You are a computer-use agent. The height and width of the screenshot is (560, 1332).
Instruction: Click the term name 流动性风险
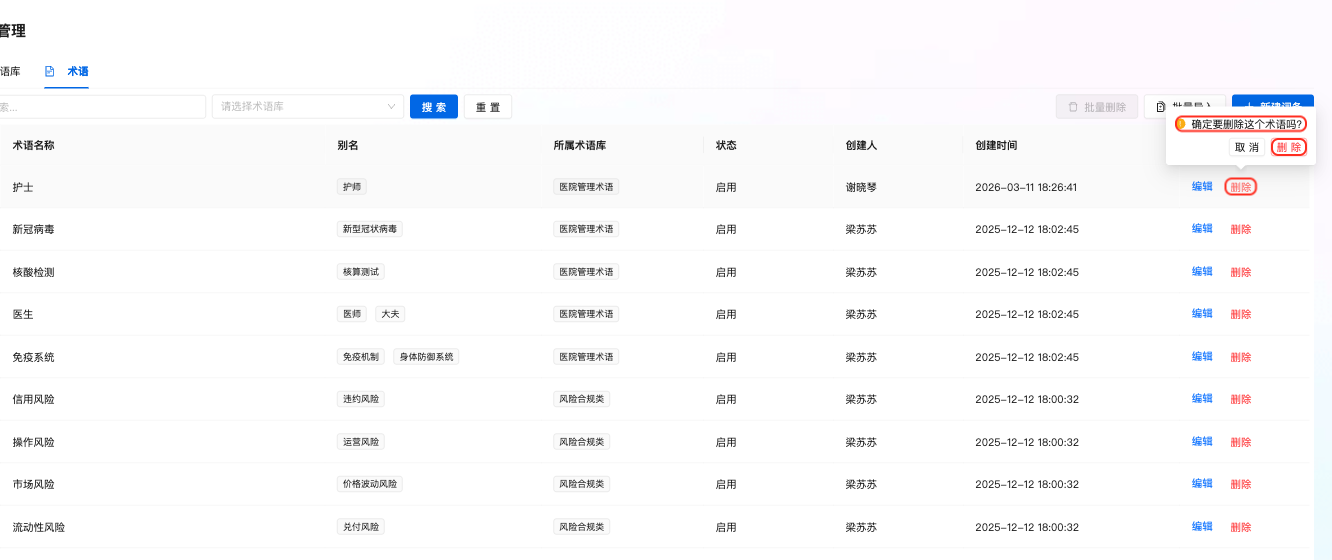point(39,527)
